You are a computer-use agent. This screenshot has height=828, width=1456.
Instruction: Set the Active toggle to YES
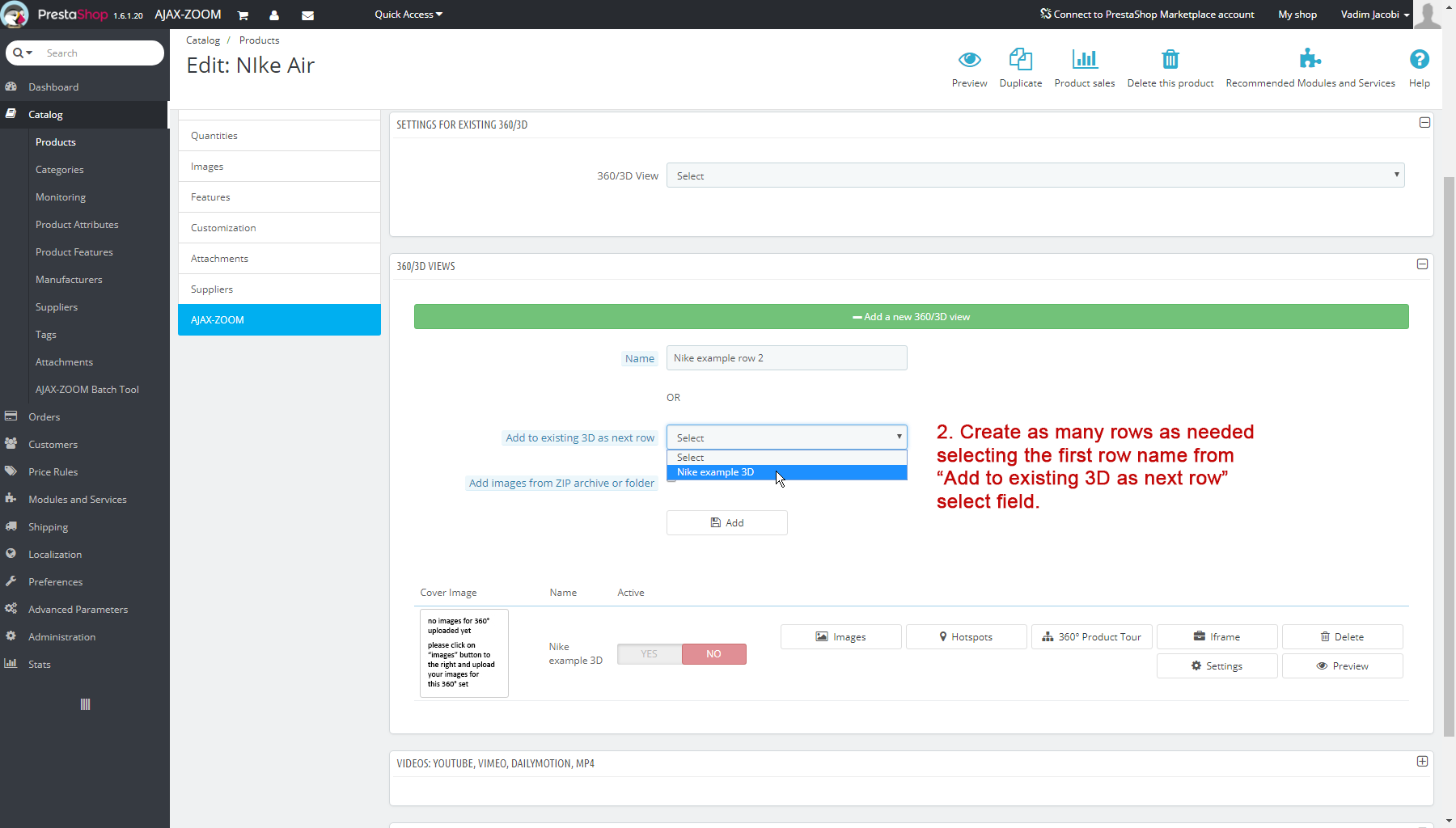point(650,654)
